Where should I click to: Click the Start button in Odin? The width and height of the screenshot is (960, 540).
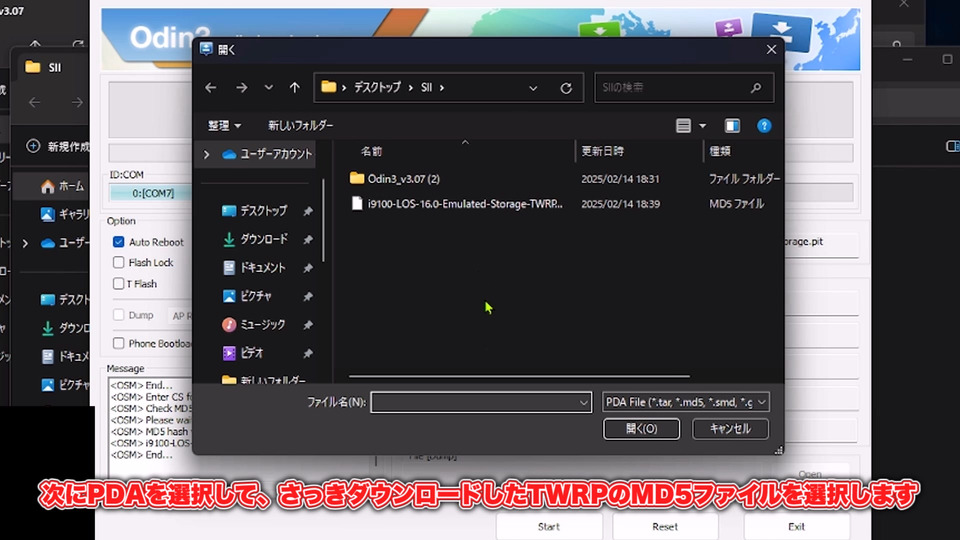(x=549, y=527)
